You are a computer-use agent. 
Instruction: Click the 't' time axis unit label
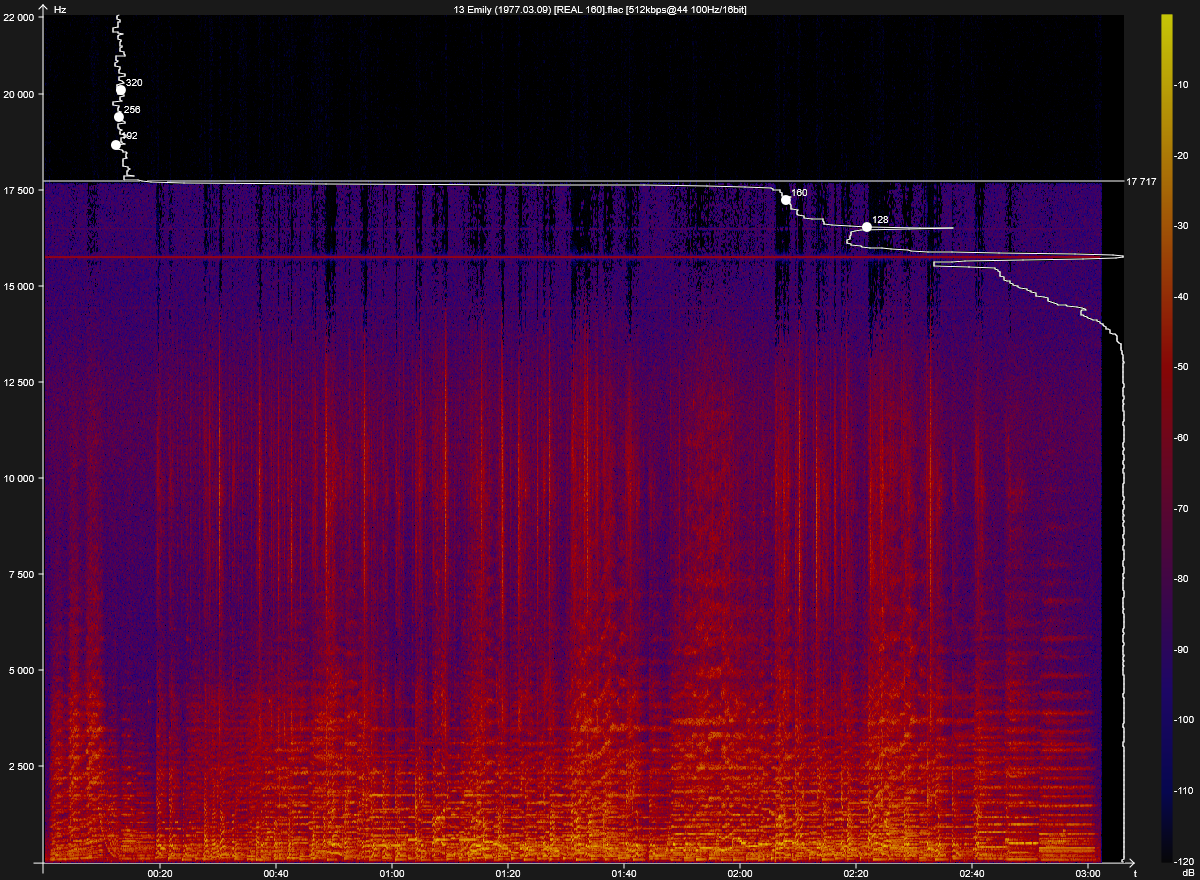[x=1134, y=872]
